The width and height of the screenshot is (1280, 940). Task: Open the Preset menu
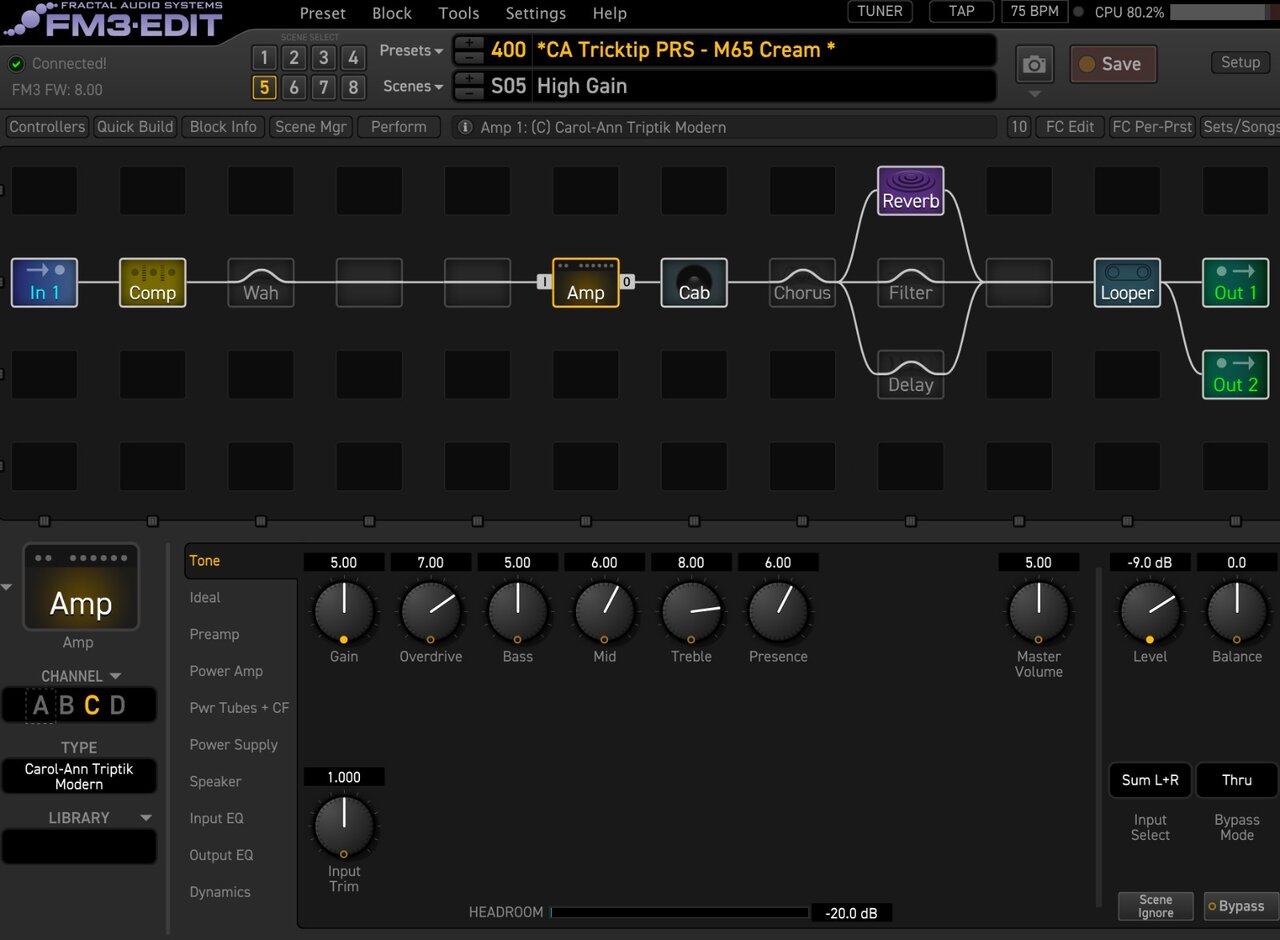coord(323,13)
